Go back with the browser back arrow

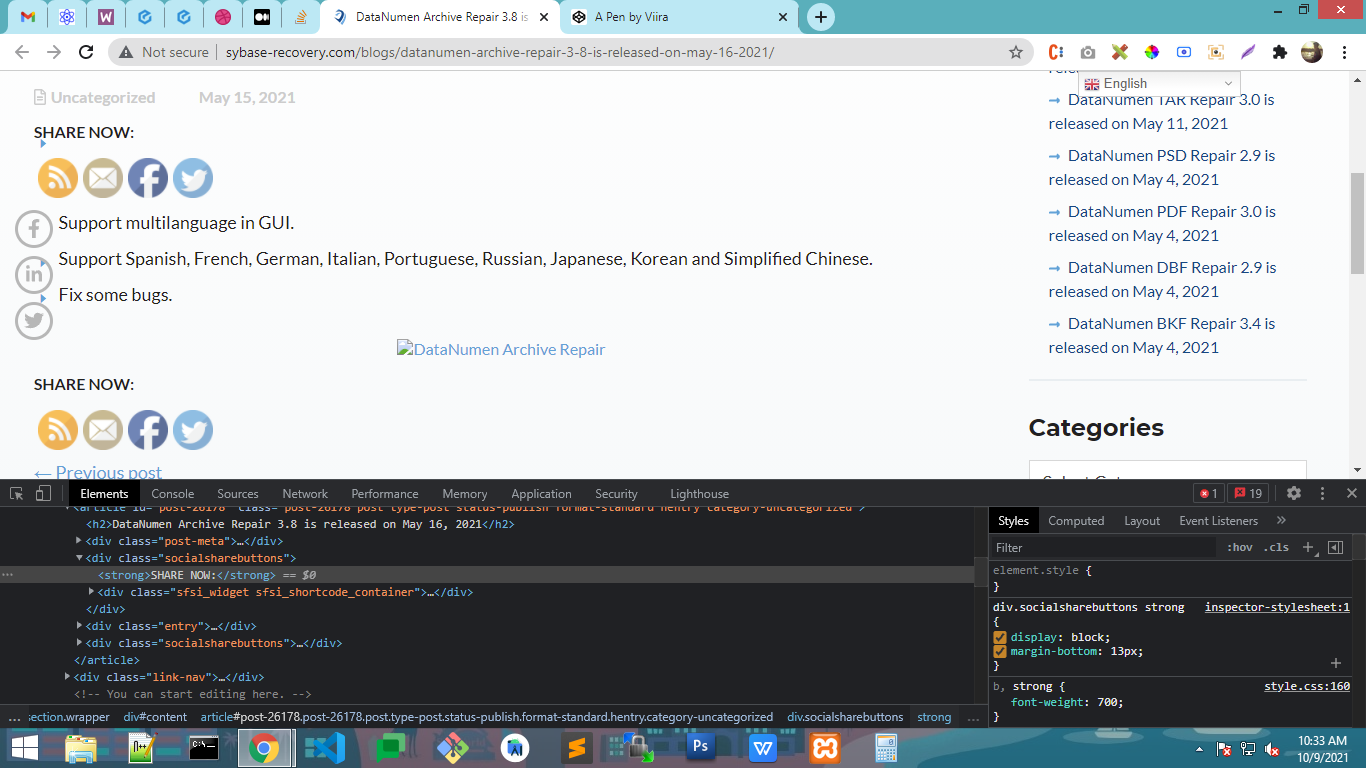tap(22, 52)
